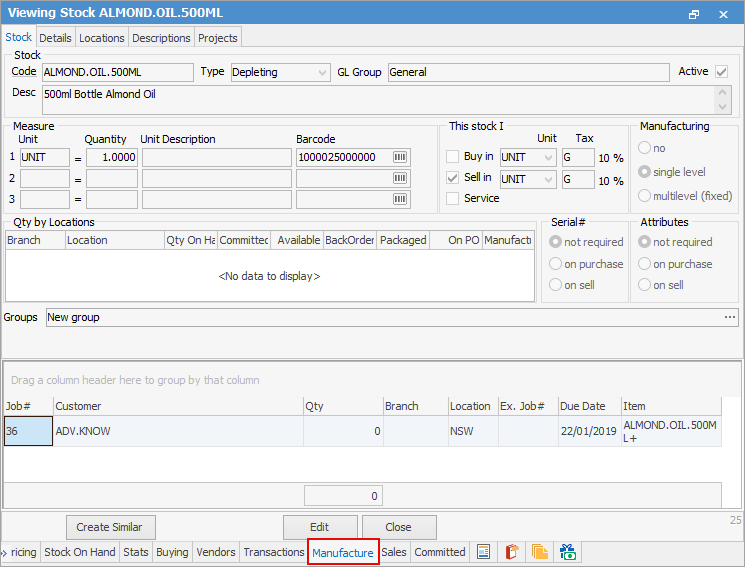The height and width of the screenshot is (567, 745).
Task: Switch to the Locations tab
Action: point(102,38)
